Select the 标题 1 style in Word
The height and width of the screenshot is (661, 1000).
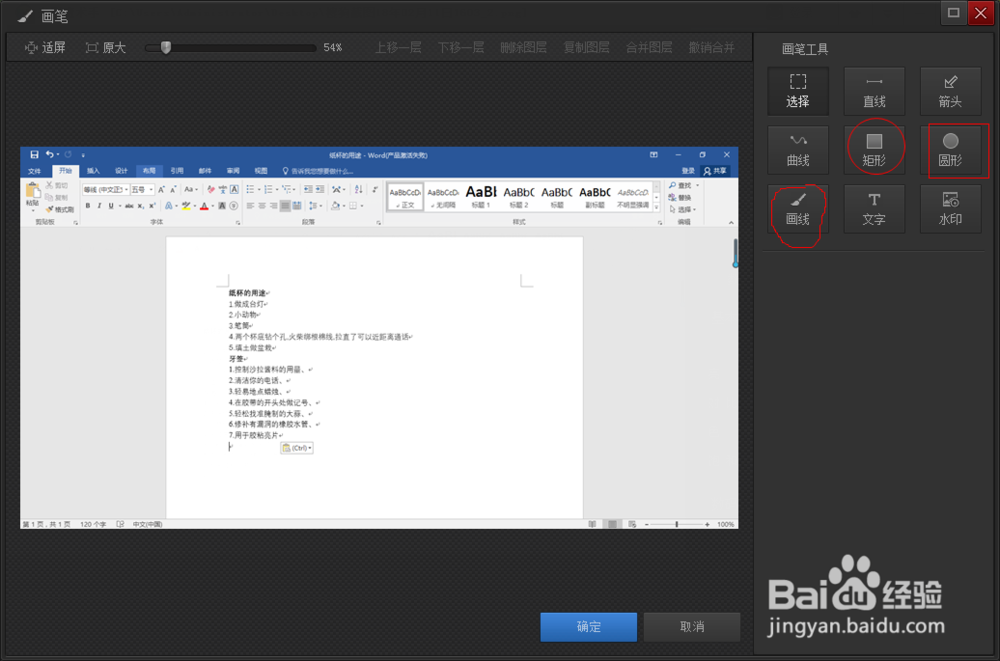click(481, 197)
